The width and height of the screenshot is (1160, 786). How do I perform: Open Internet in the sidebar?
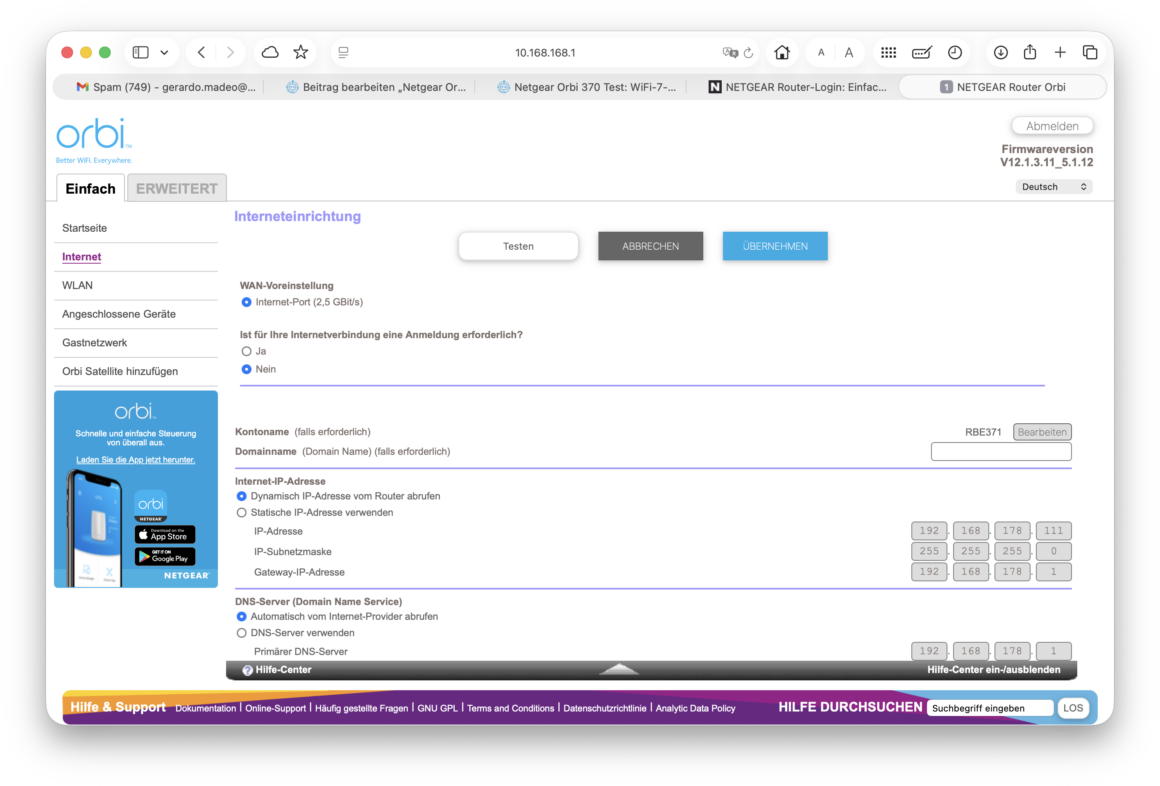click(81, 257)
